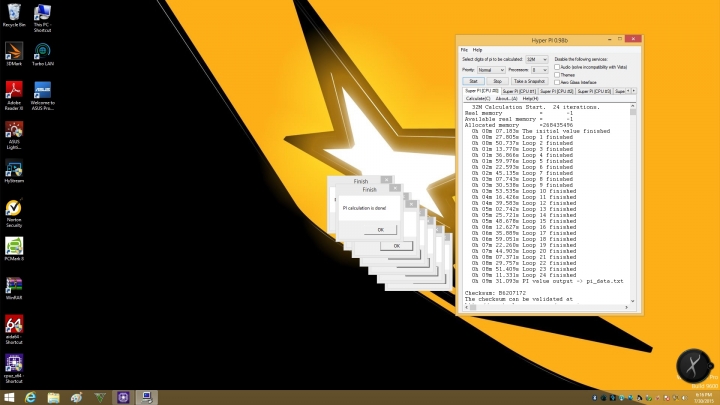Show the taskbar clock and date
Viewport: 720px width, 405px height.
(x=703, y=398)
